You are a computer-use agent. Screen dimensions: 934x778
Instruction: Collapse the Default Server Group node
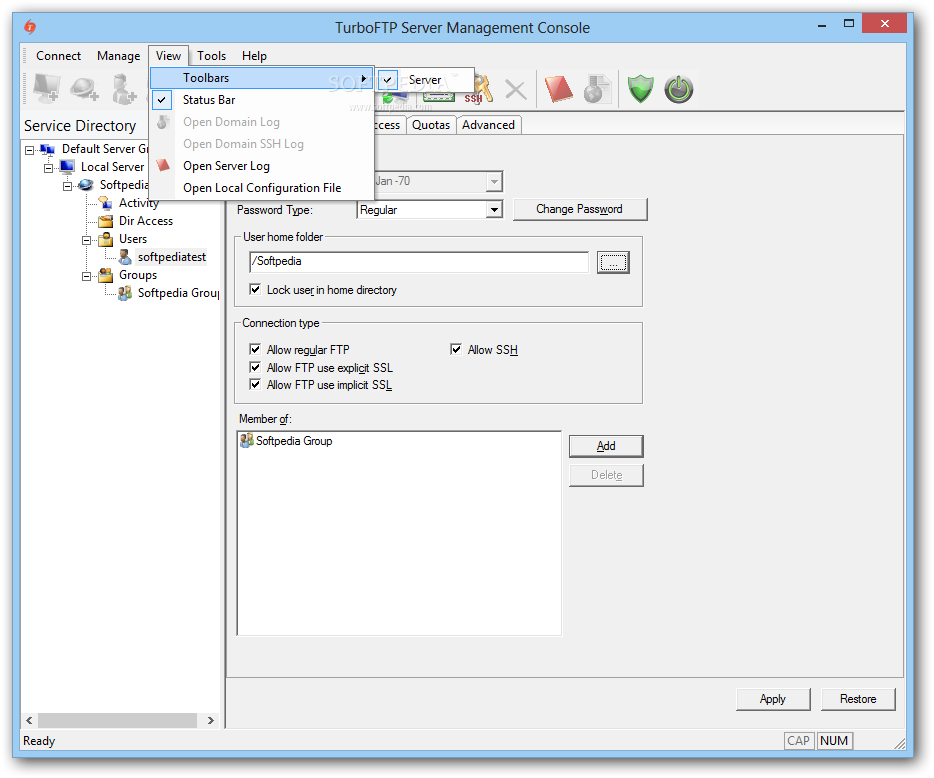[x=29, y=150]
